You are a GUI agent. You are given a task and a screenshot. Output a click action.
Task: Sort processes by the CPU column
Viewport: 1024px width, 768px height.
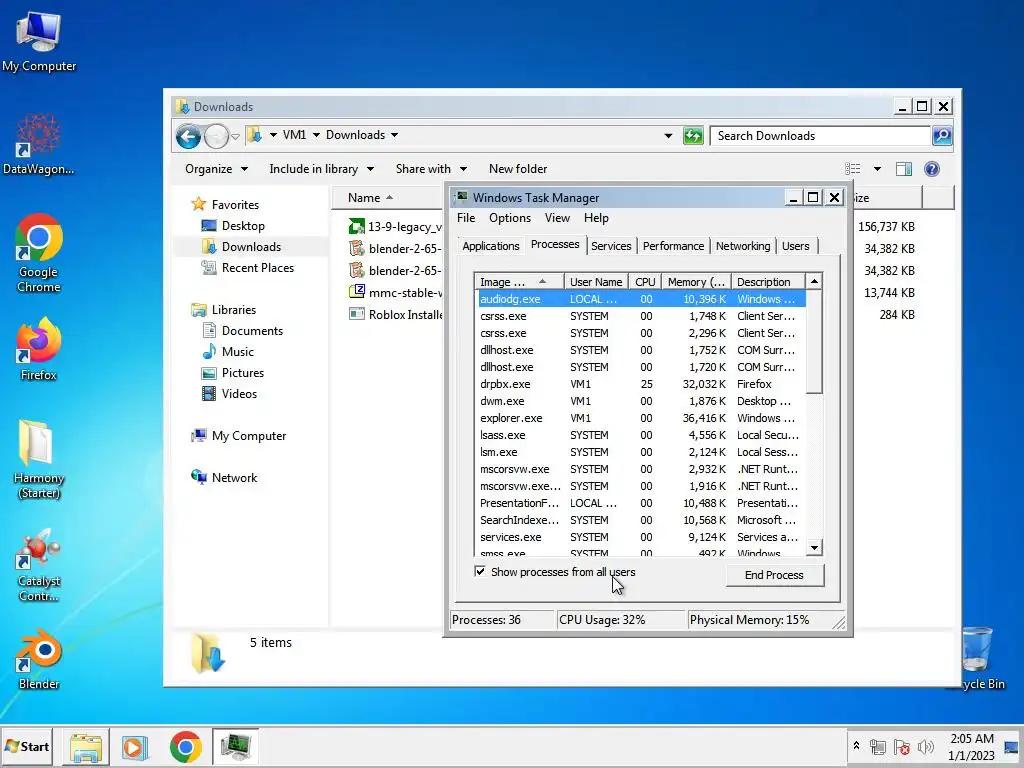tap(645, 281)
